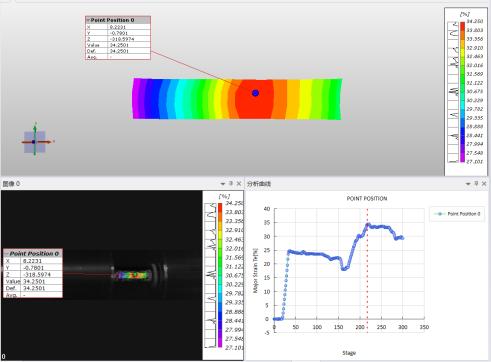Screen dimensions: 491x362
Task: Click the purple 27.101 swatch in 3D legend
Action: (x=462, y=159)
